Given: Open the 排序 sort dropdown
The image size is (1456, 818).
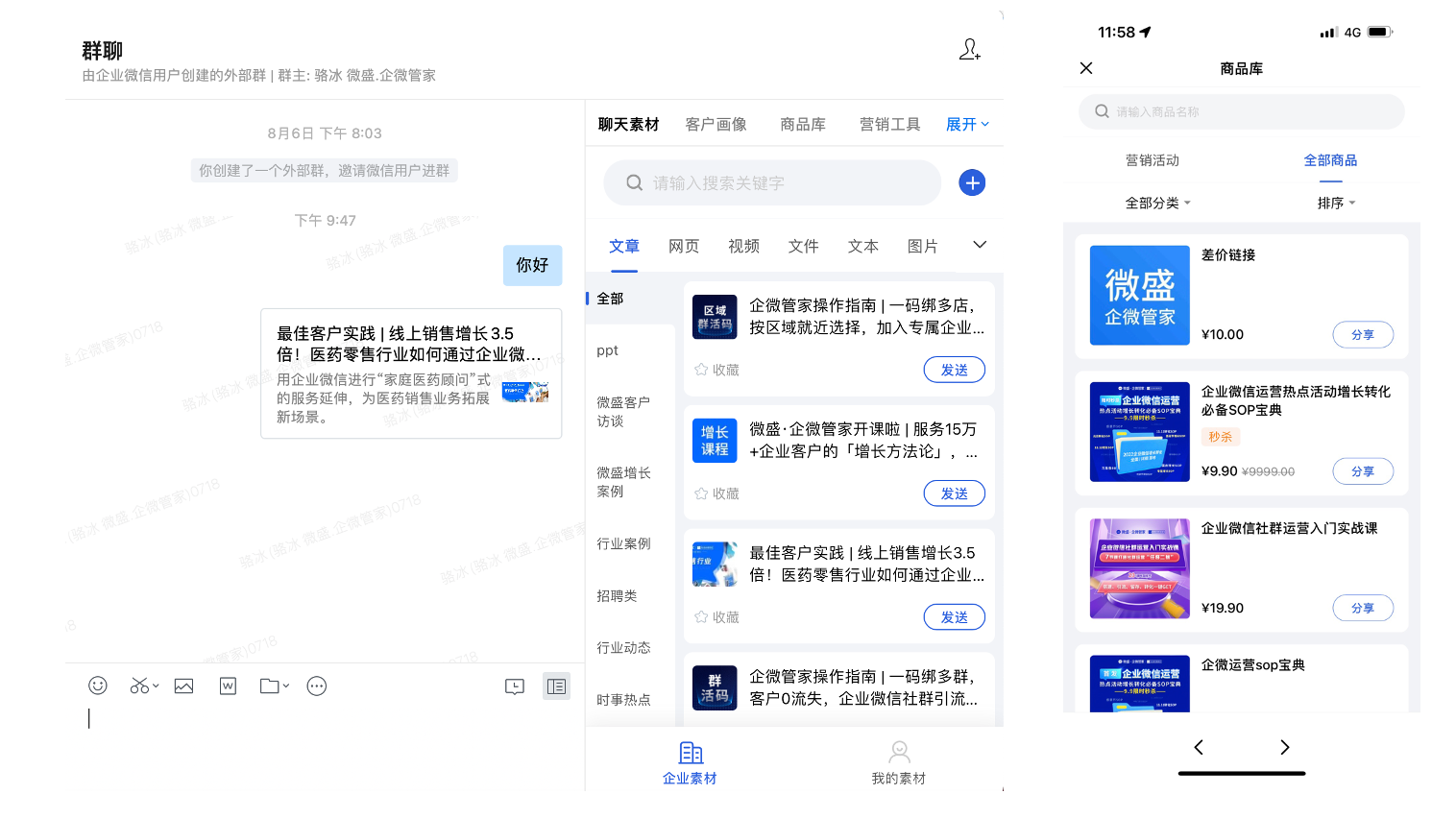Looking at the screenshot, I should coord(1336,203).
